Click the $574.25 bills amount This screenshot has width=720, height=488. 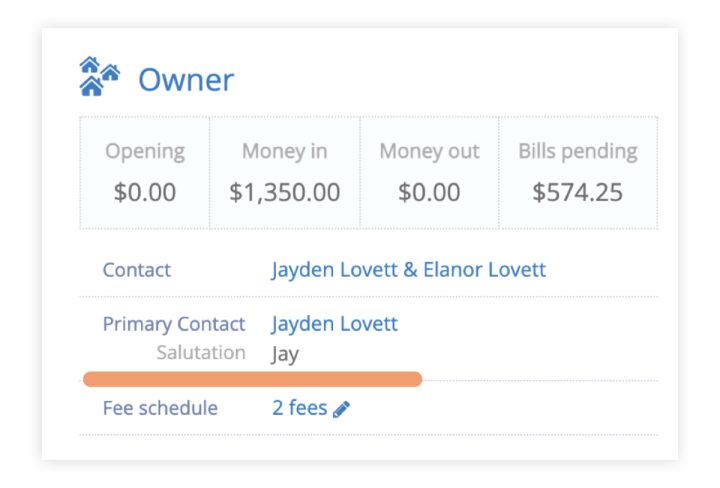578,192
